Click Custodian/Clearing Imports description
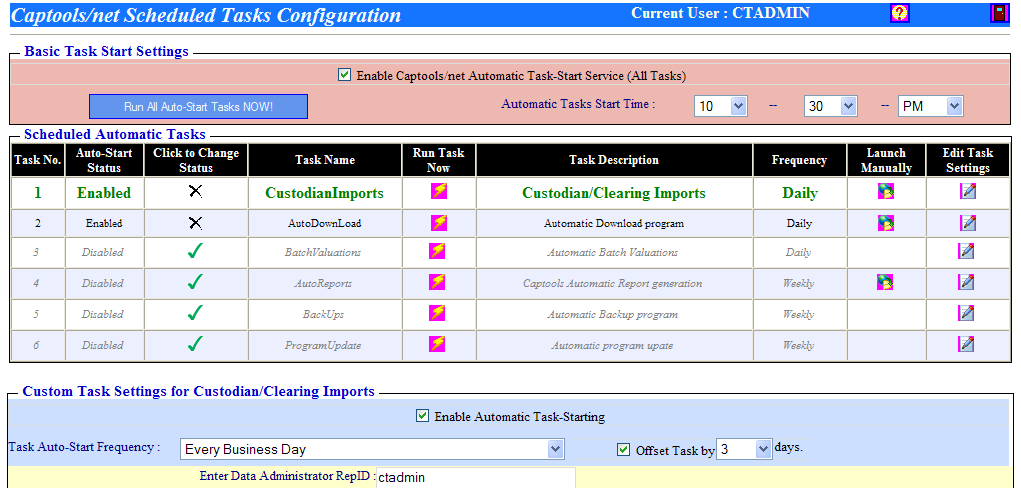 614,193
